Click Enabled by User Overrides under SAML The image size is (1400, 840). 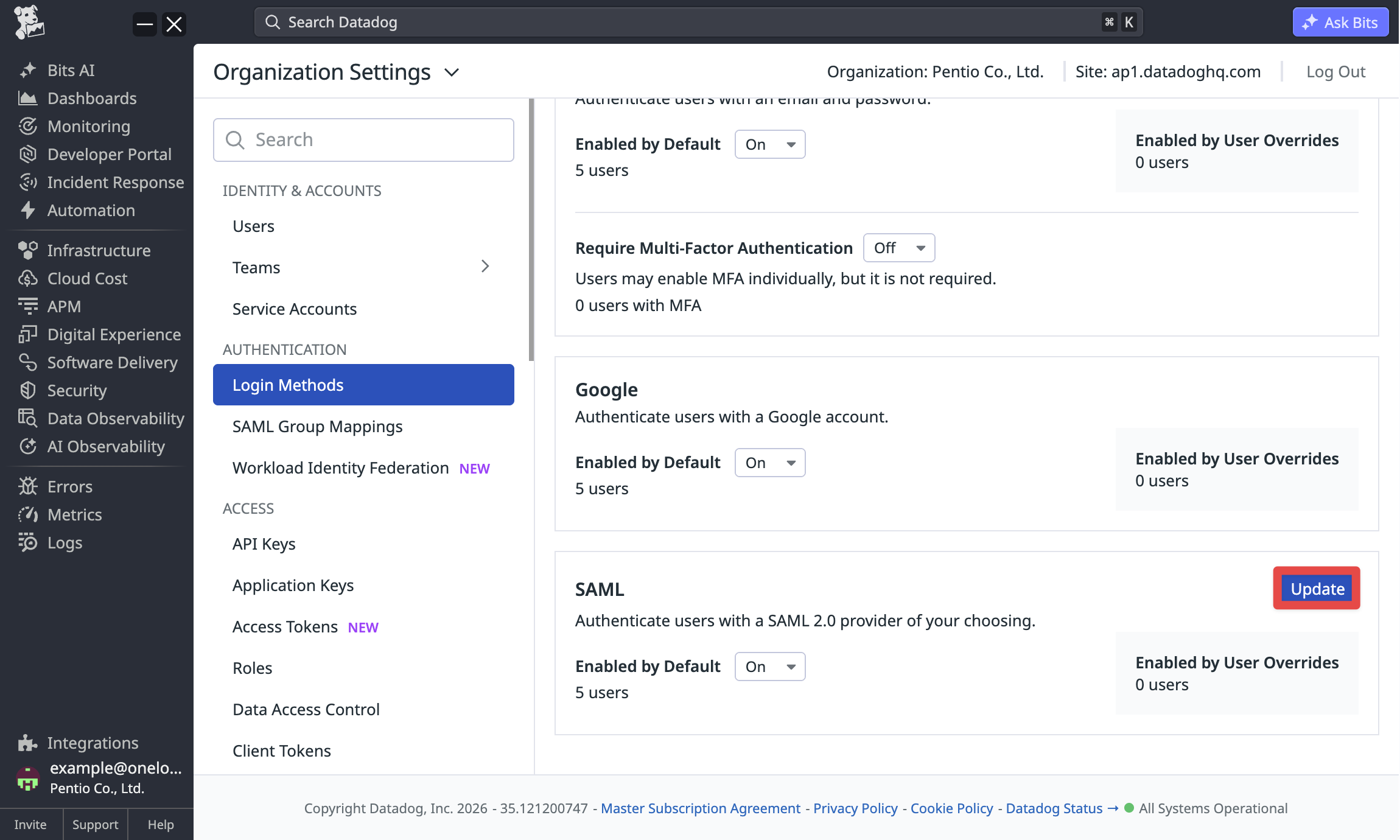coord(1237,662)
